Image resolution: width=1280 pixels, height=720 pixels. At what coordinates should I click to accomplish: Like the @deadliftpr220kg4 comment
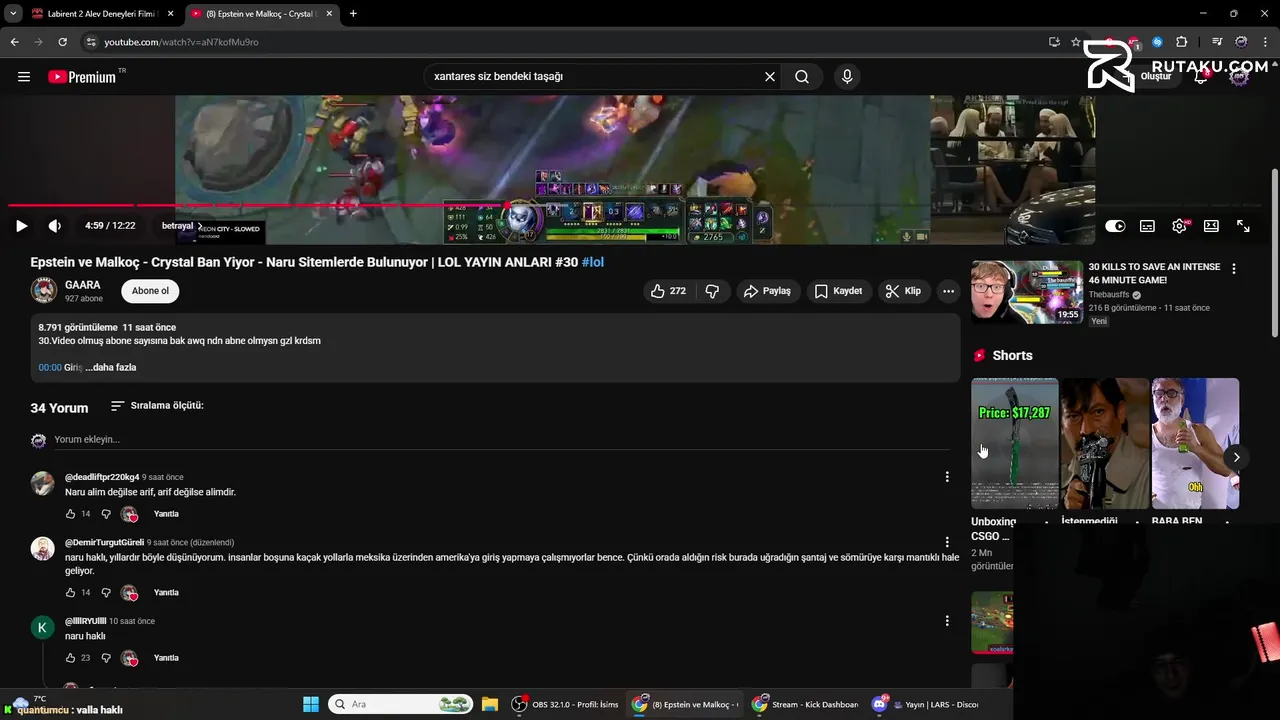pyautogui.click(x=70, y=514)
